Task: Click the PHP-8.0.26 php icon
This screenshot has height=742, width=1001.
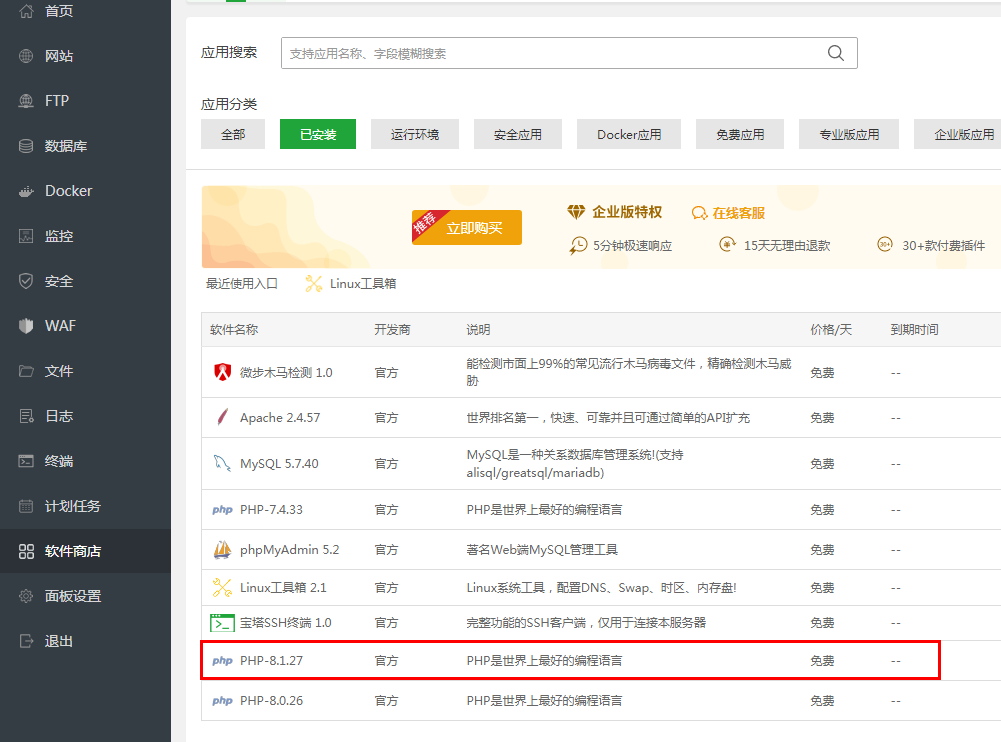Action: pos(222,700)
